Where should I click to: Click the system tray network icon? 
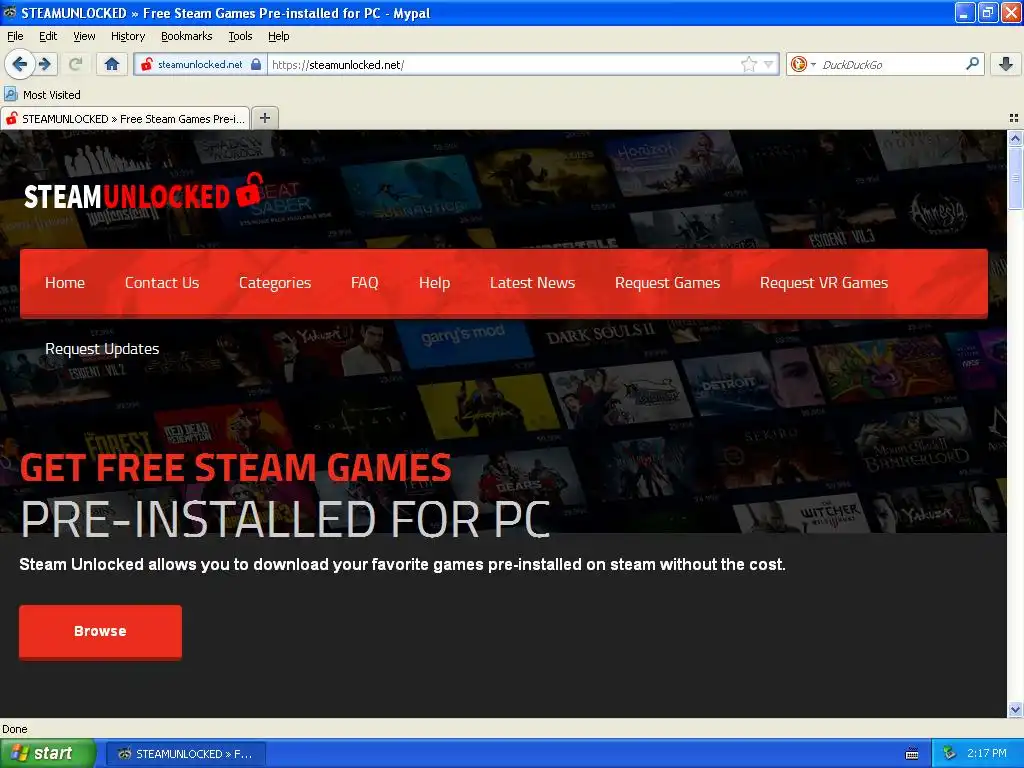(949, 753)
